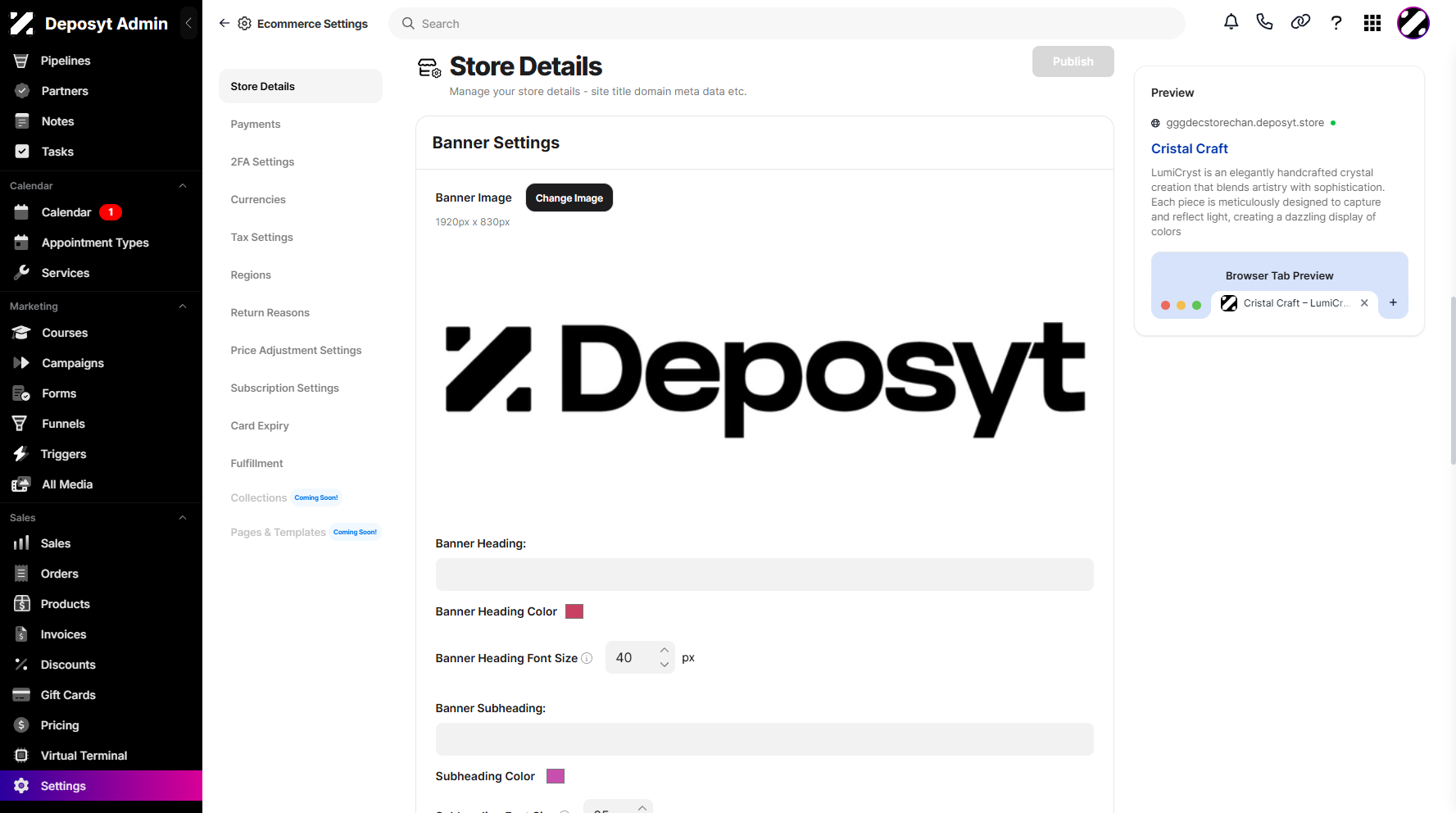Screen dimensions: 1456x813
Task: Click the Publish button
Action: (1073, 61)
